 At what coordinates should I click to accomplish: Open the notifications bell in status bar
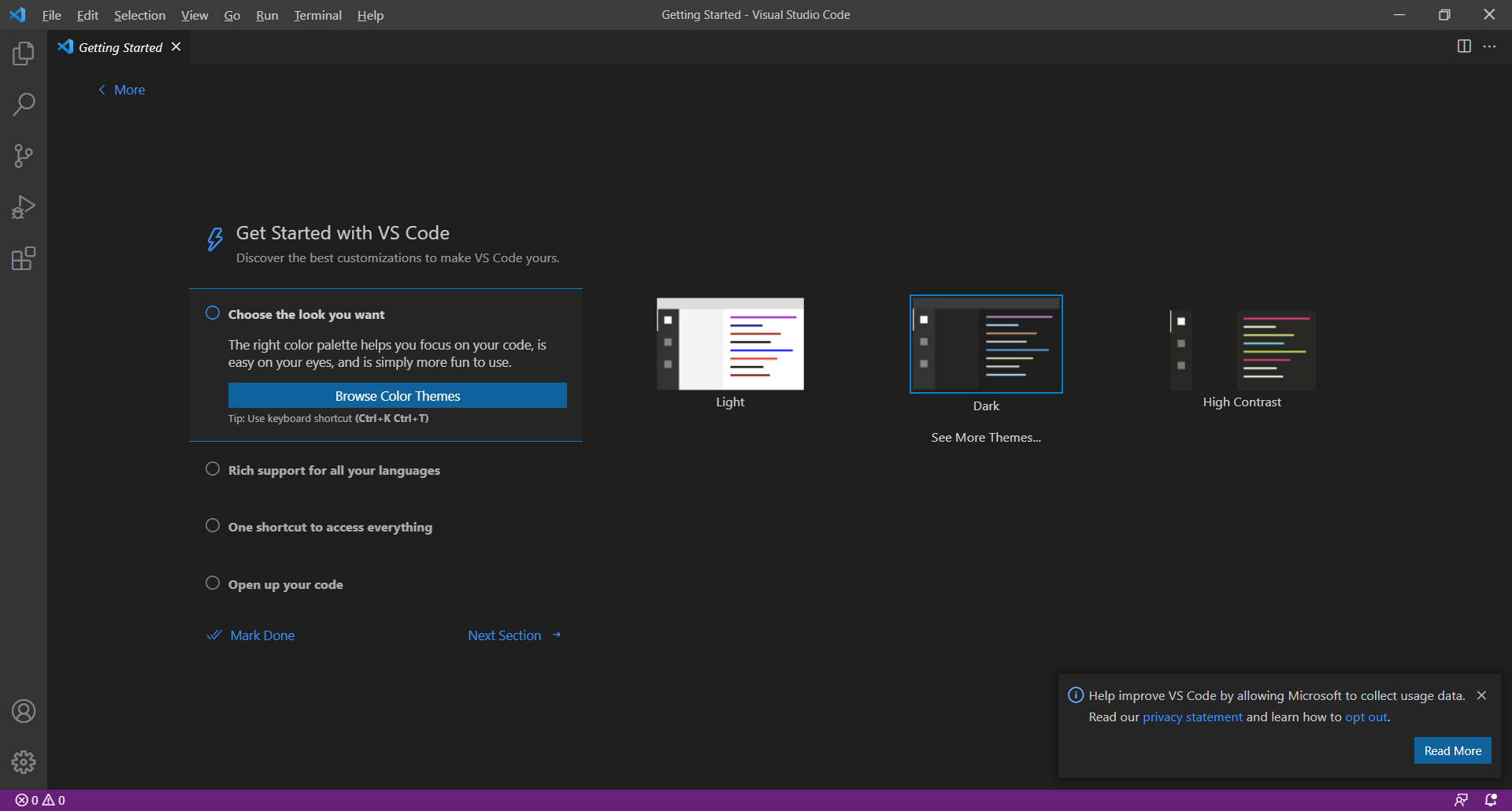click(x=1491, y=800)
